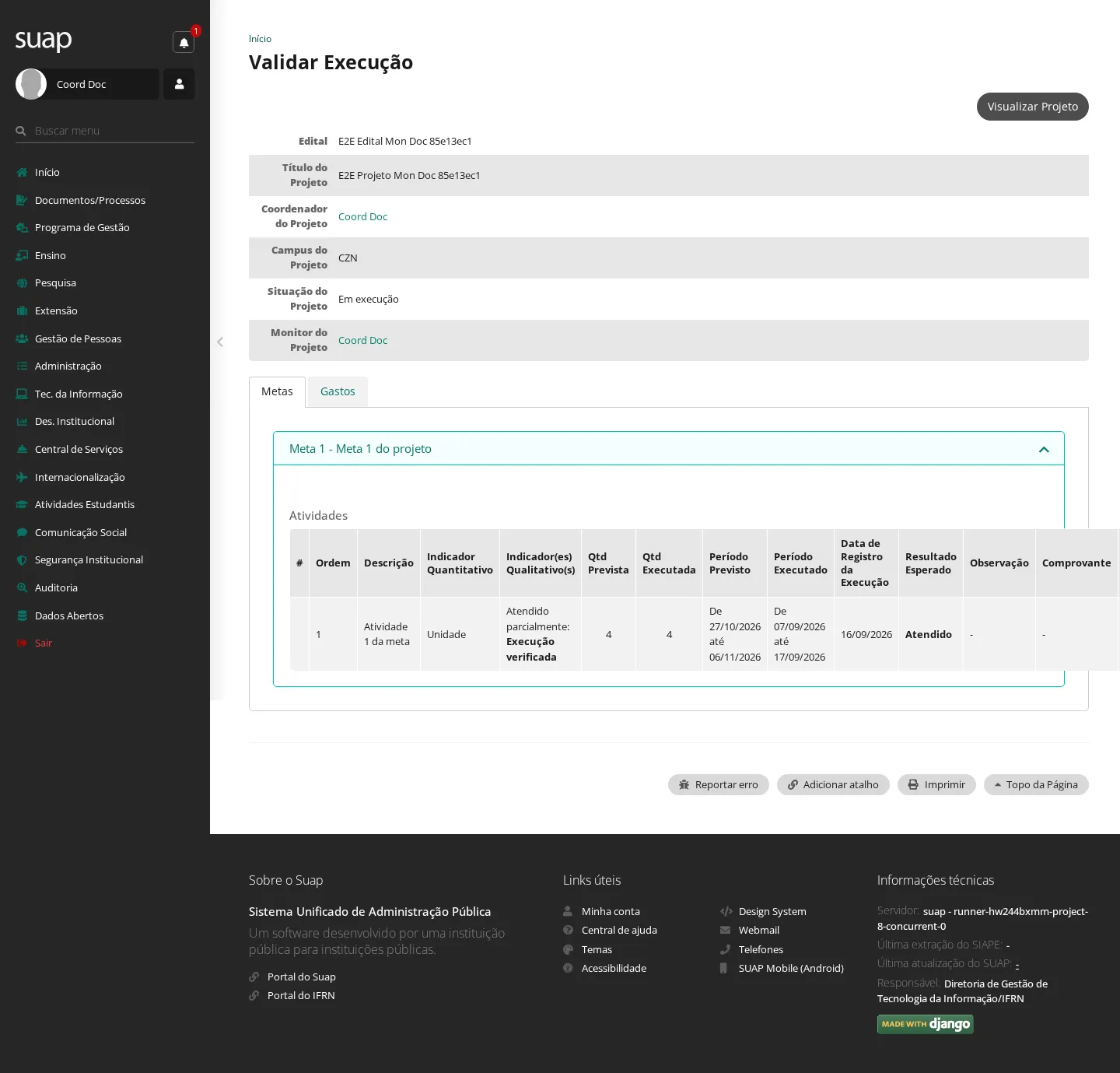Click Sair to log out
The height and width of the screenshot is (1073, 1120).
pos(44,643)
